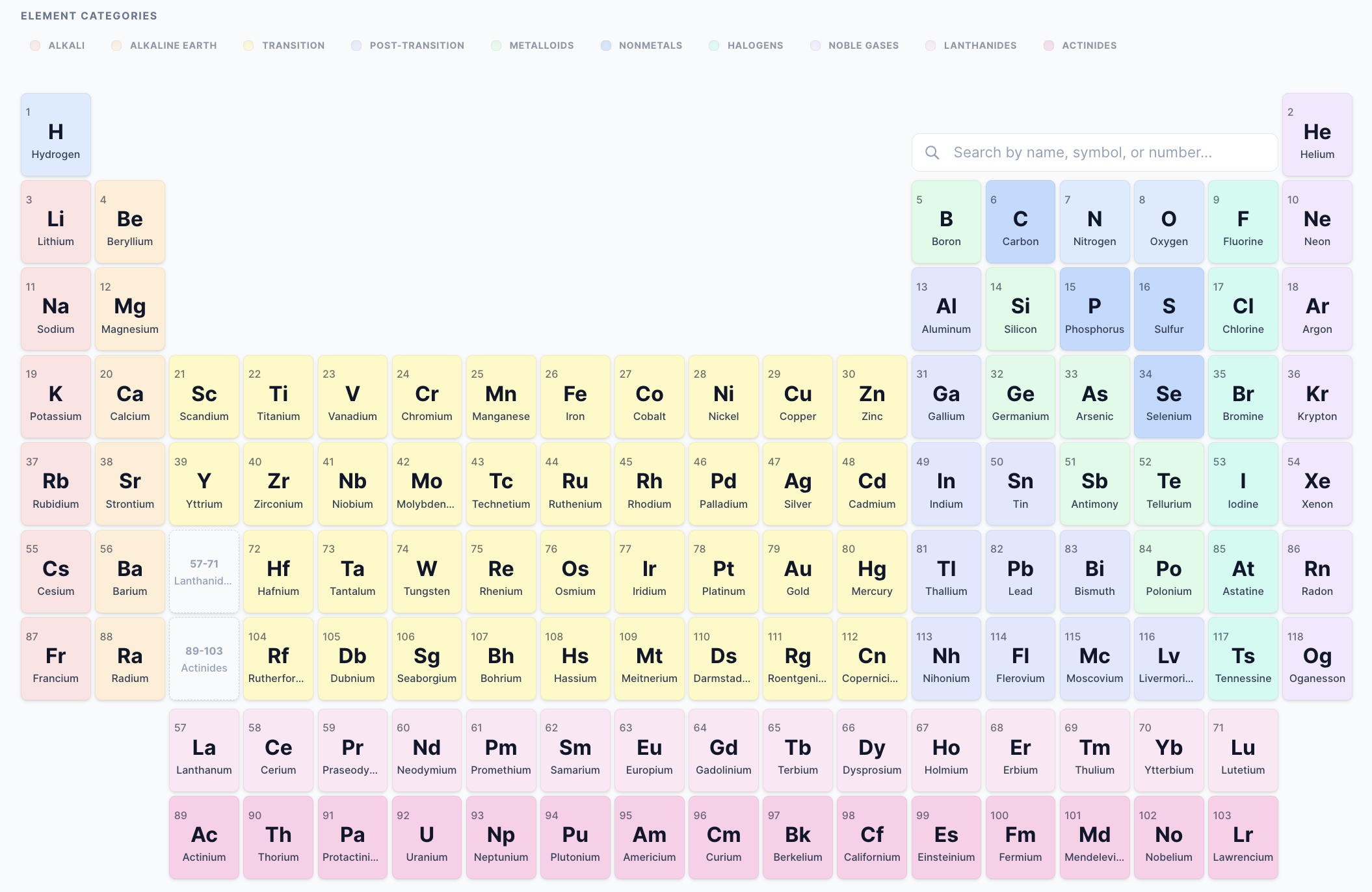
Task: Toggle the Metalloids category dot
Action: (495, 46)
